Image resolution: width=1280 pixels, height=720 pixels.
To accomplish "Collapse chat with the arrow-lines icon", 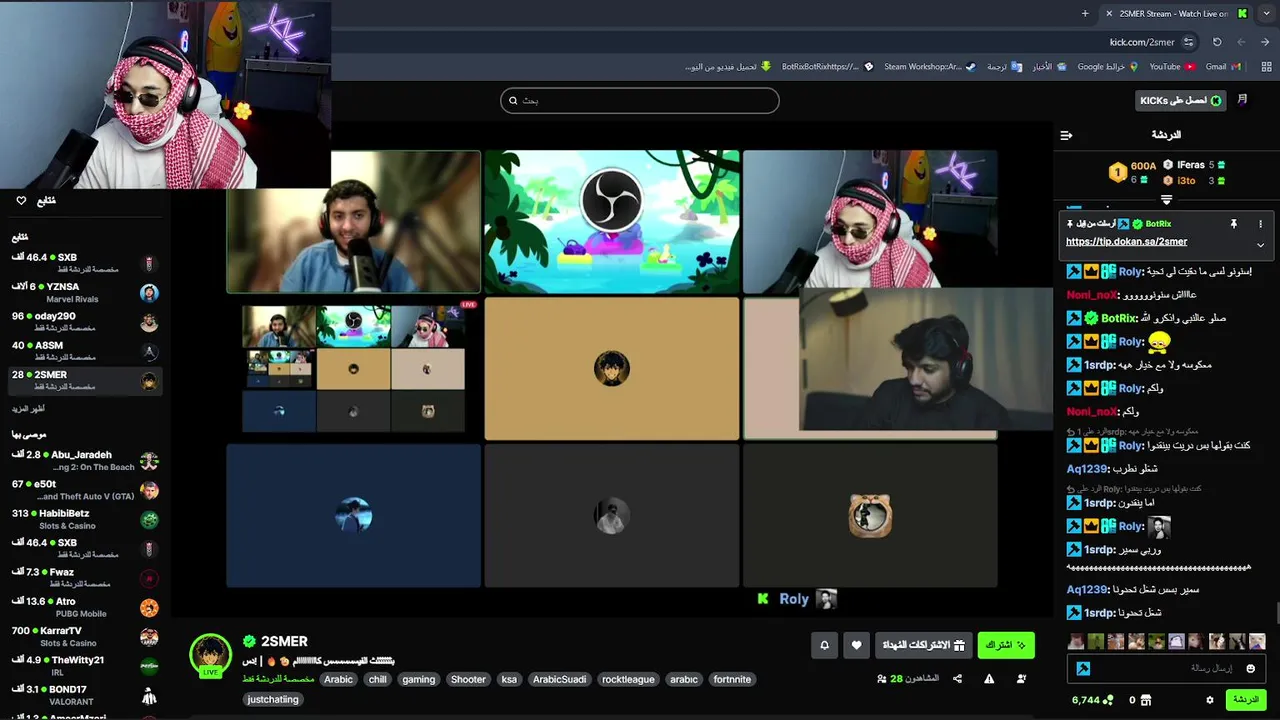I will coord(1066,135).
